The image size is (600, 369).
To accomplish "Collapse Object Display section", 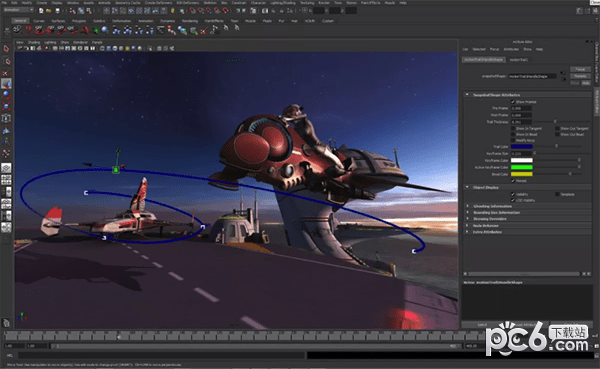I will point(467,187).
